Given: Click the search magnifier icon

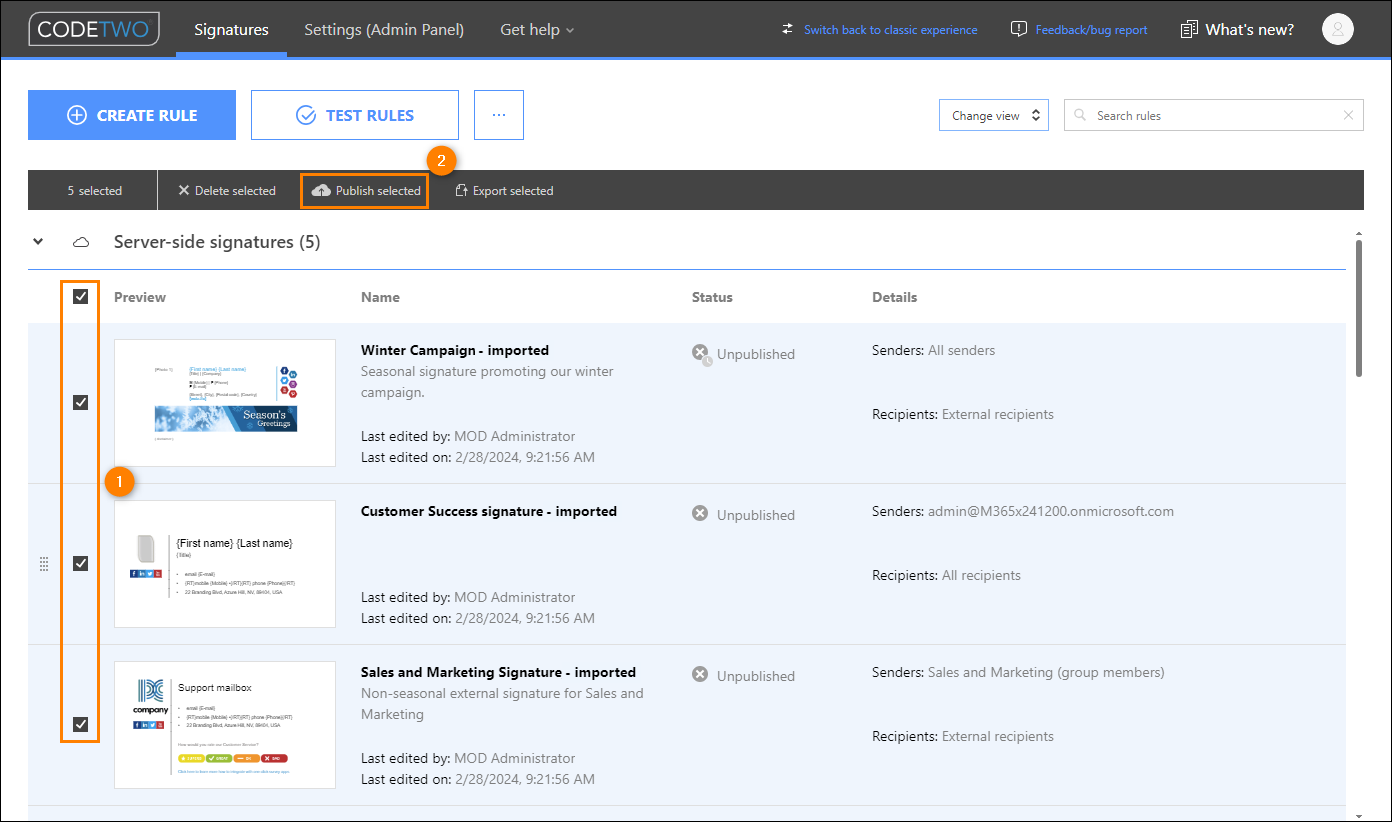Looking at the screenshot, I should coord(1080,116).
